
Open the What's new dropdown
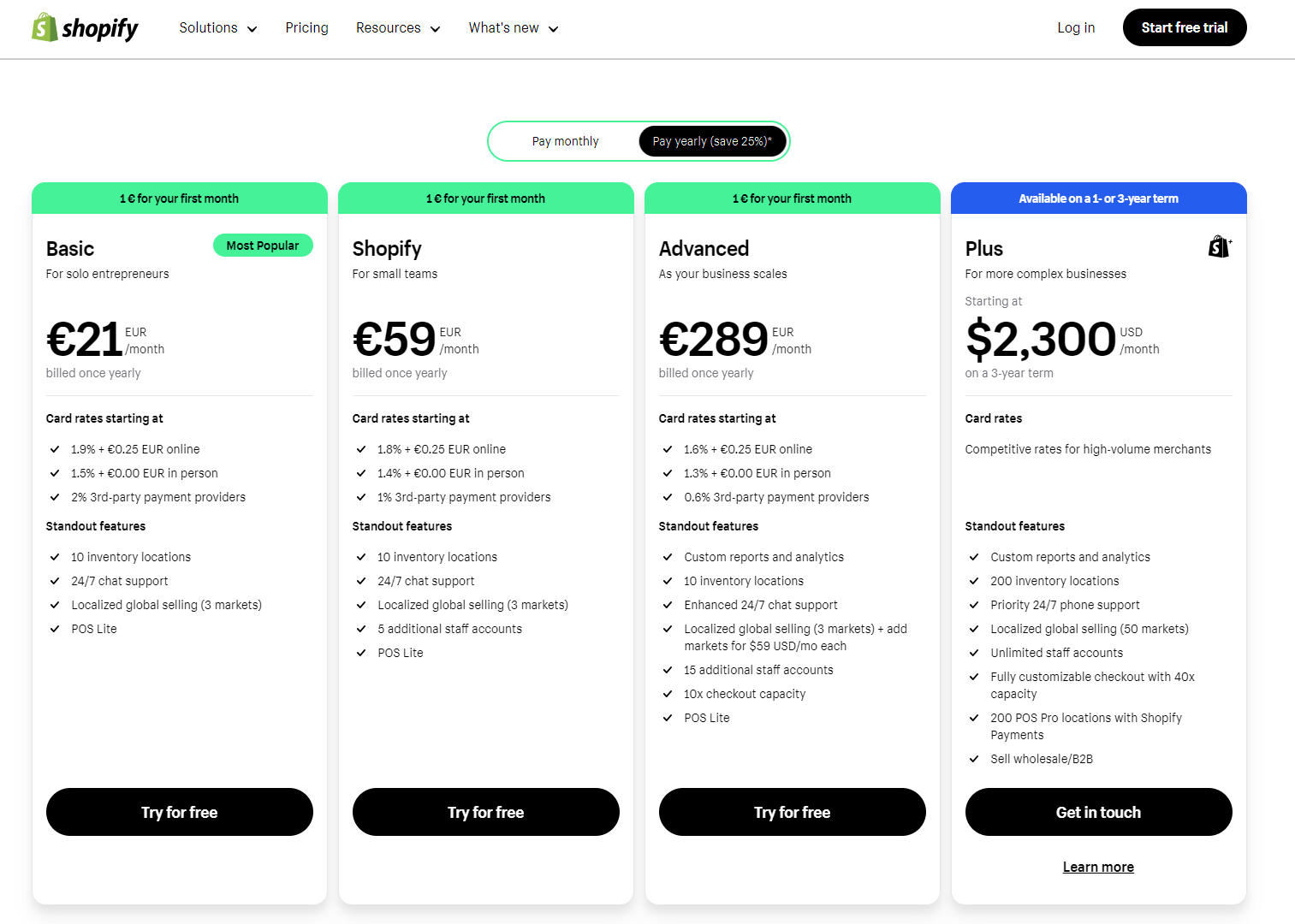point(512,27)
